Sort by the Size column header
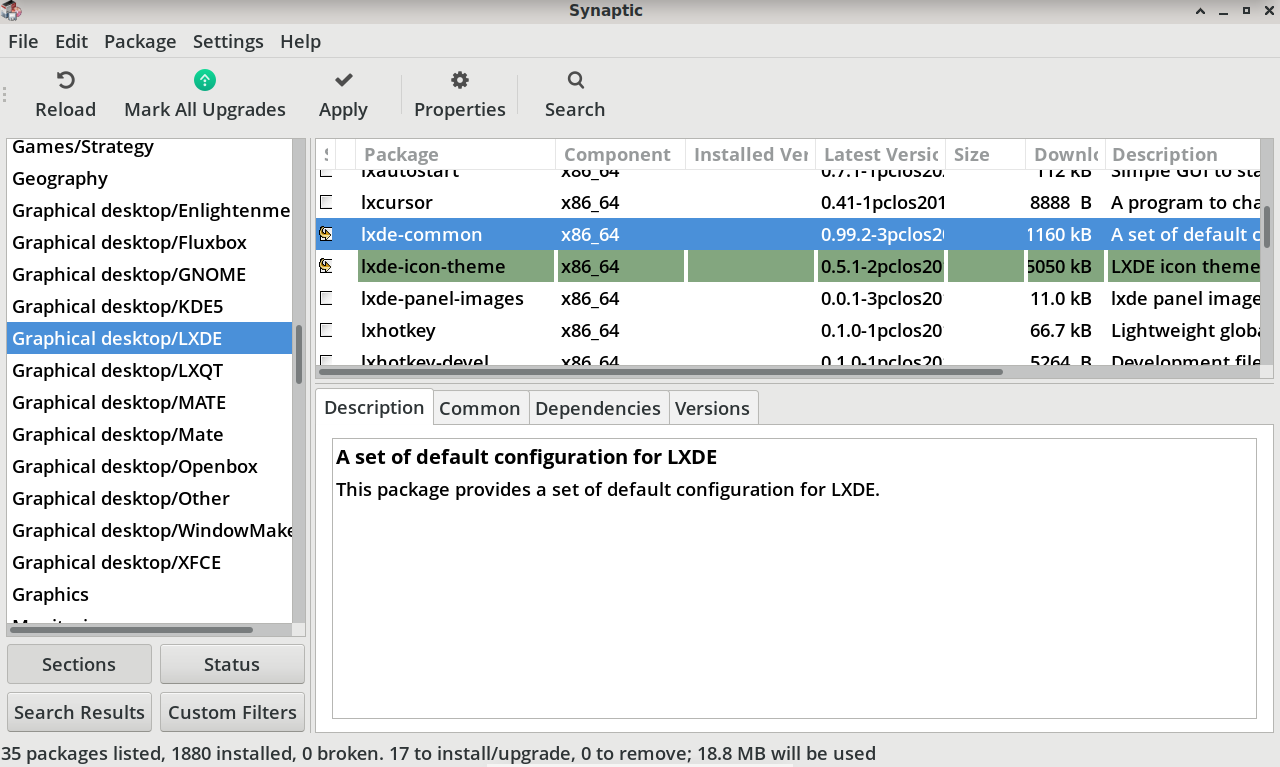 point(985,154)
